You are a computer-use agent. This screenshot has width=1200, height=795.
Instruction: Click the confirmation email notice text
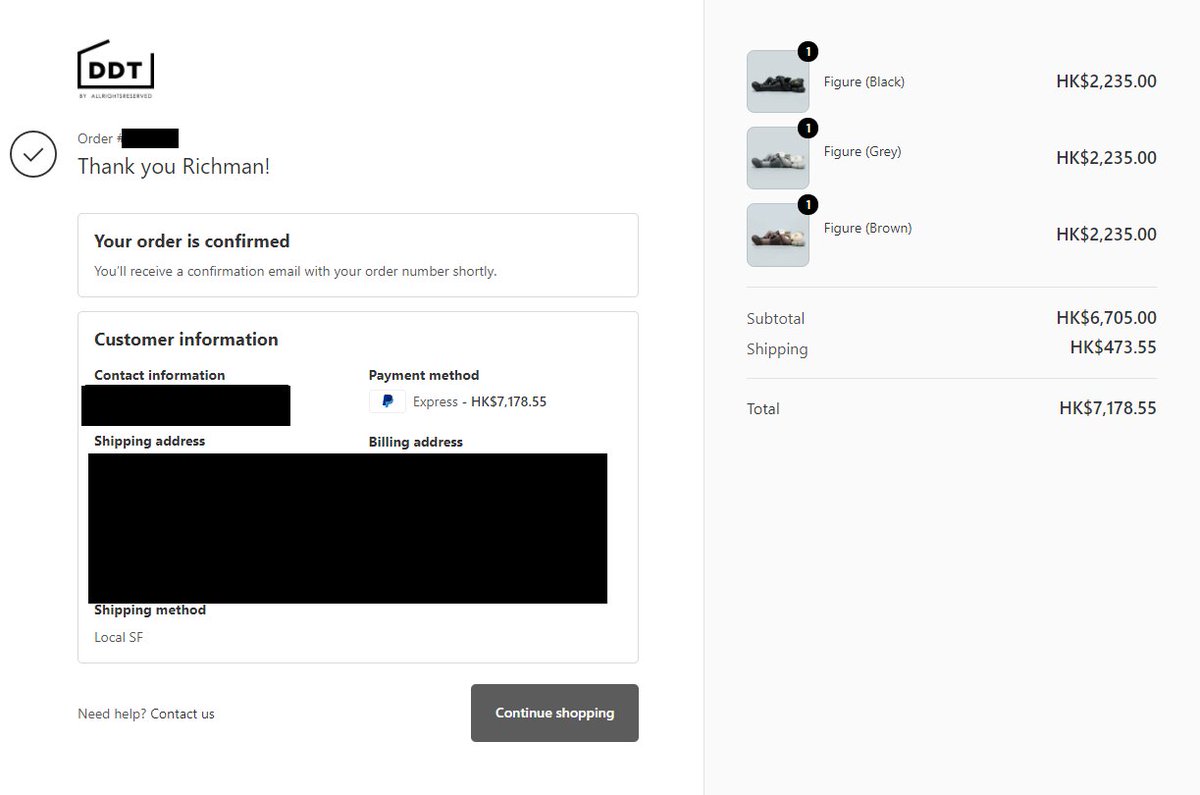(295, 271)
